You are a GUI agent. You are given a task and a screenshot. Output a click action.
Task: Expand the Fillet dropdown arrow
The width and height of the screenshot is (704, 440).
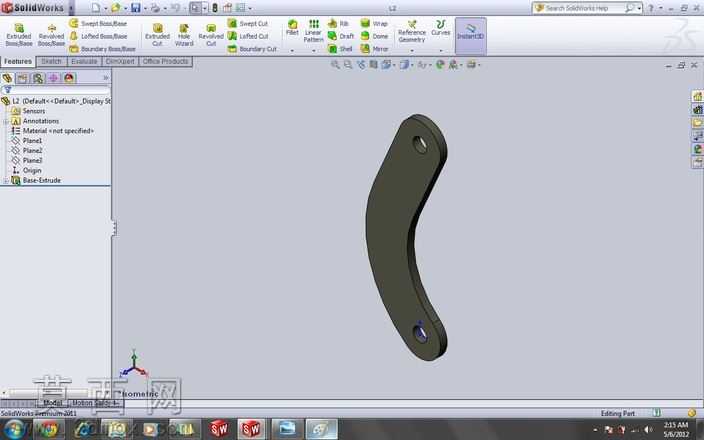click(292, 51)
